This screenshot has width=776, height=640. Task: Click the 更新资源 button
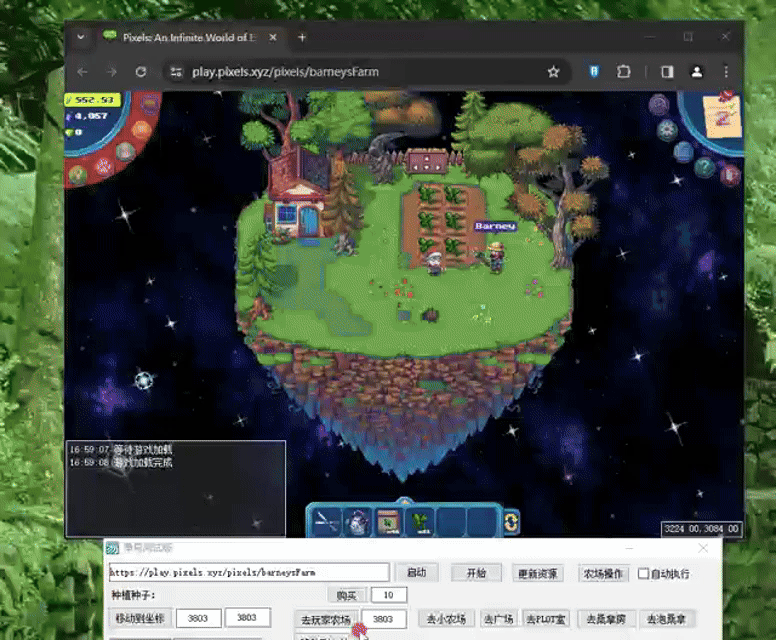(537, 574)
